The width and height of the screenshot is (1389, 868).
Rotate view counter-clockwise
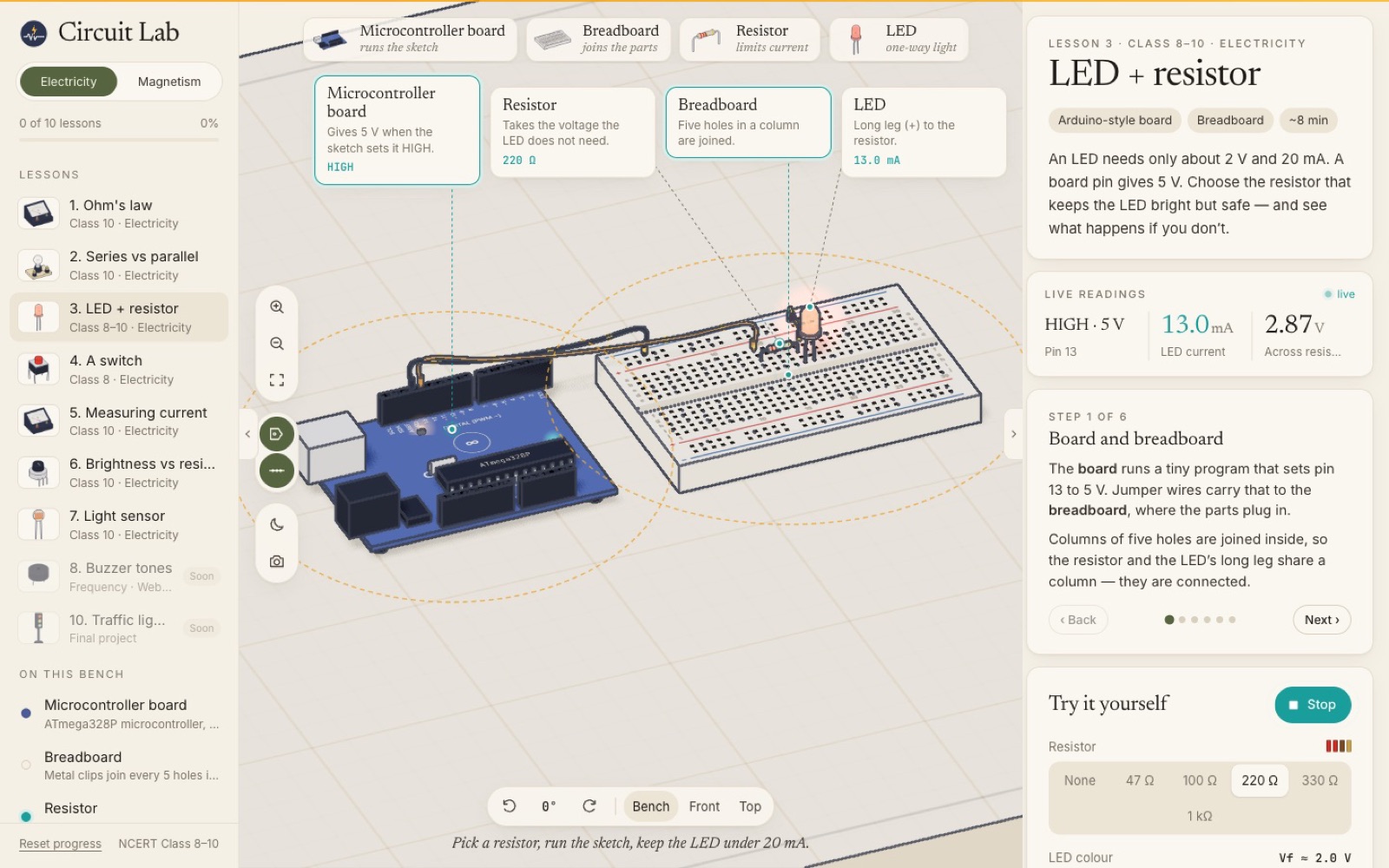(x=510, y=806)
